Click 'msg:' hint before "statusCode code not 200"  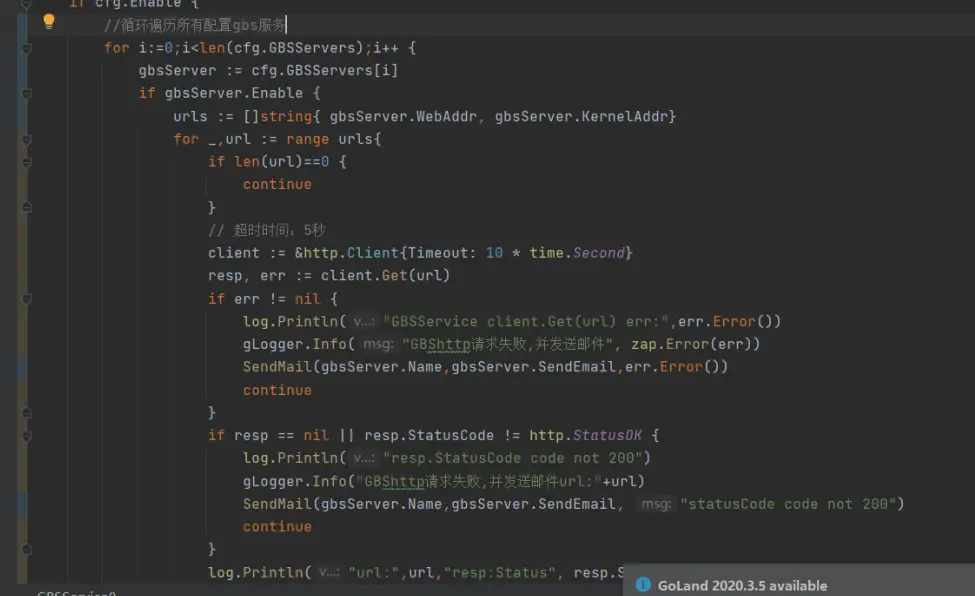tap(656, 504)
